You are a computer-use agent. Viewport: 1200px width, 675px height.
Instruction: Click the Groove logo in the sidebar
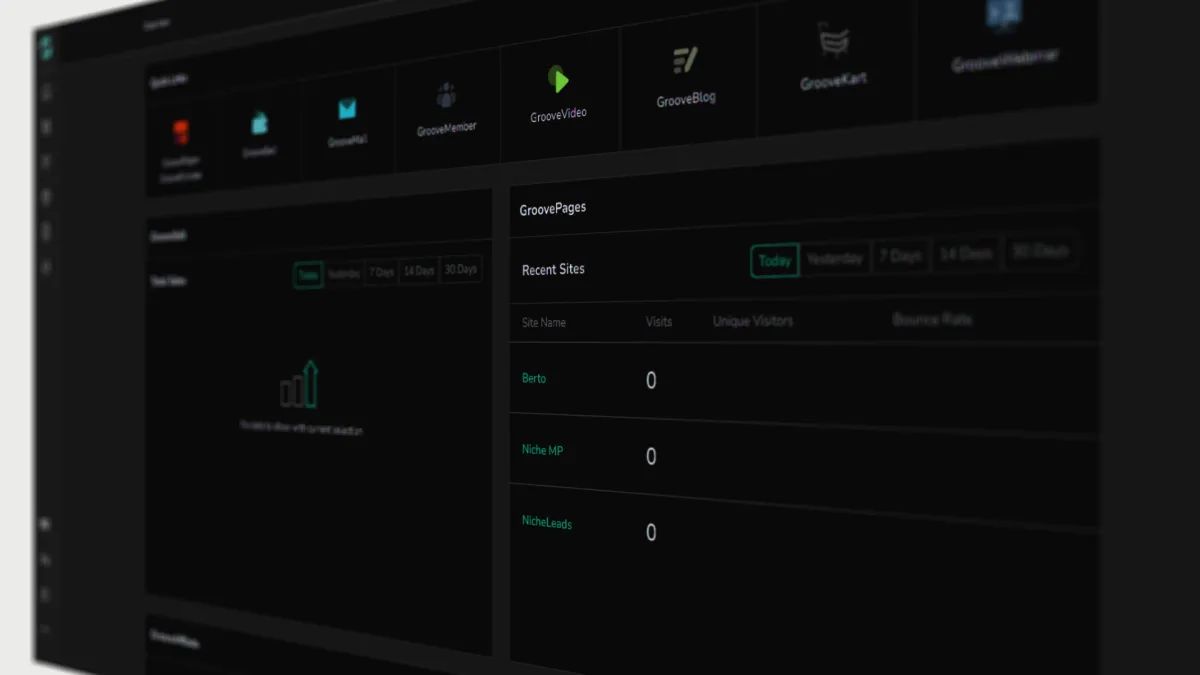coord(47,47)
